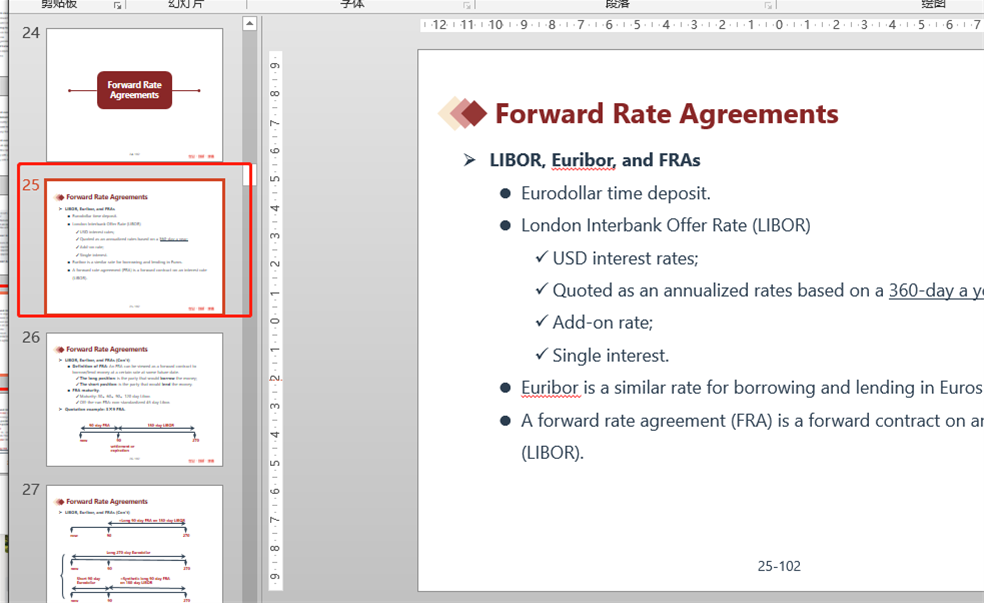Select slide 26 thumbnail with timeline diagram

click(x=134, y=399)
